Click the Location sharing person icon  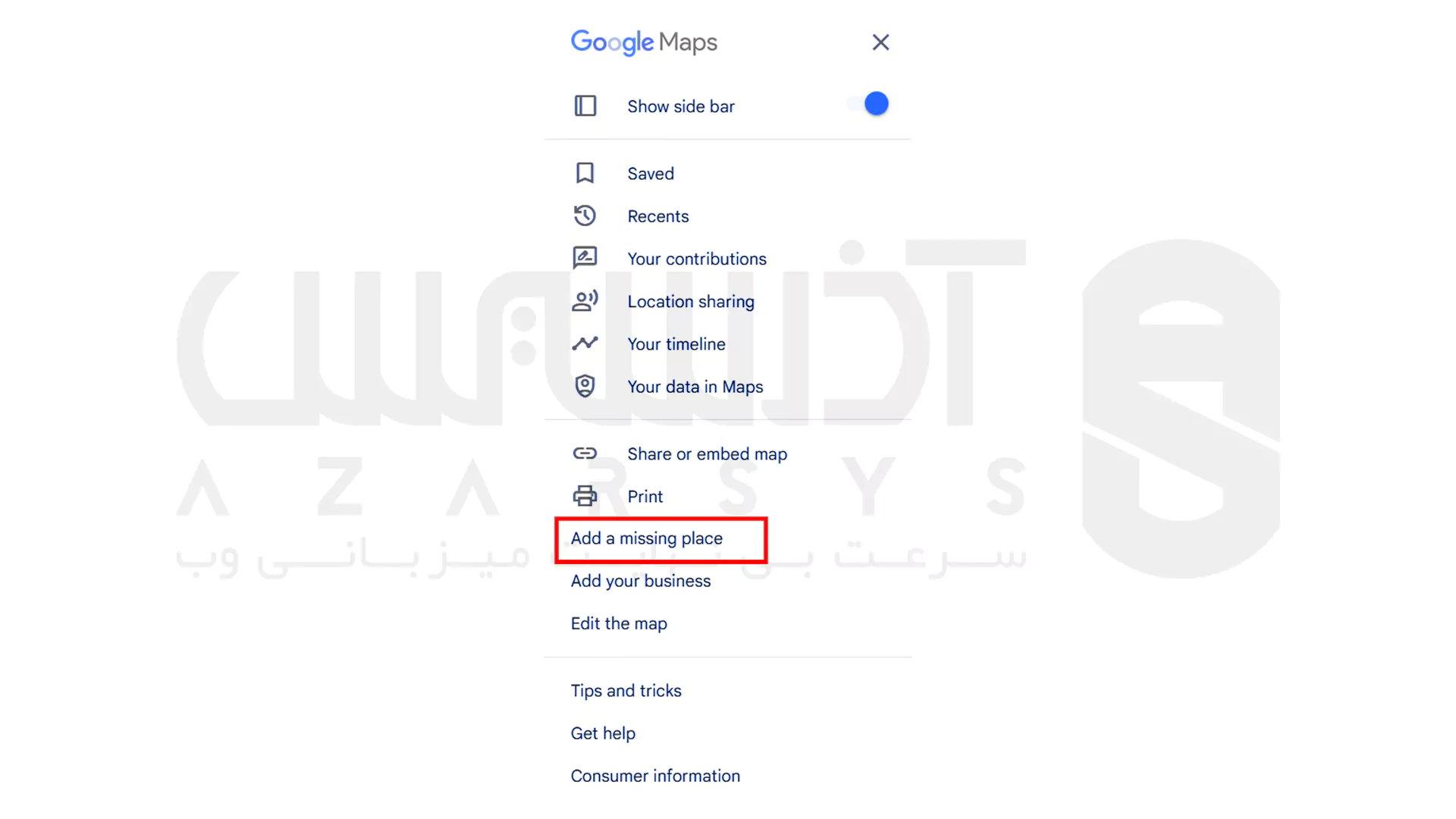[x=585, y=301]
